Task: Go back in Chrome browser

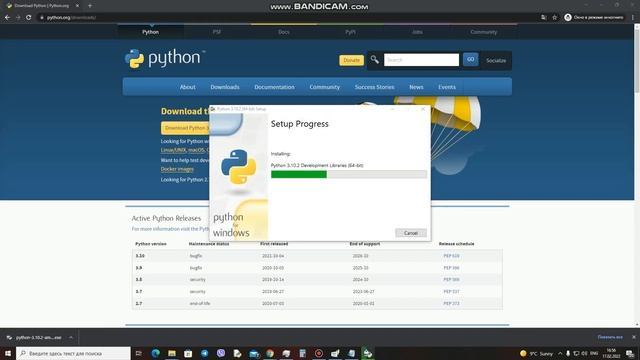Action: pos(7,18)
